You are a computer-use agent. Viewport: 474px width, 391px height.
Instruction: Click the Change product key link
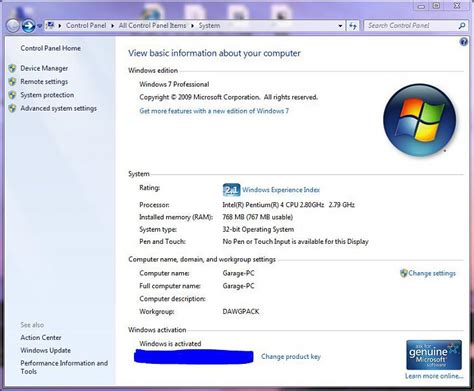pyautogui.click(x=291, y=357)
